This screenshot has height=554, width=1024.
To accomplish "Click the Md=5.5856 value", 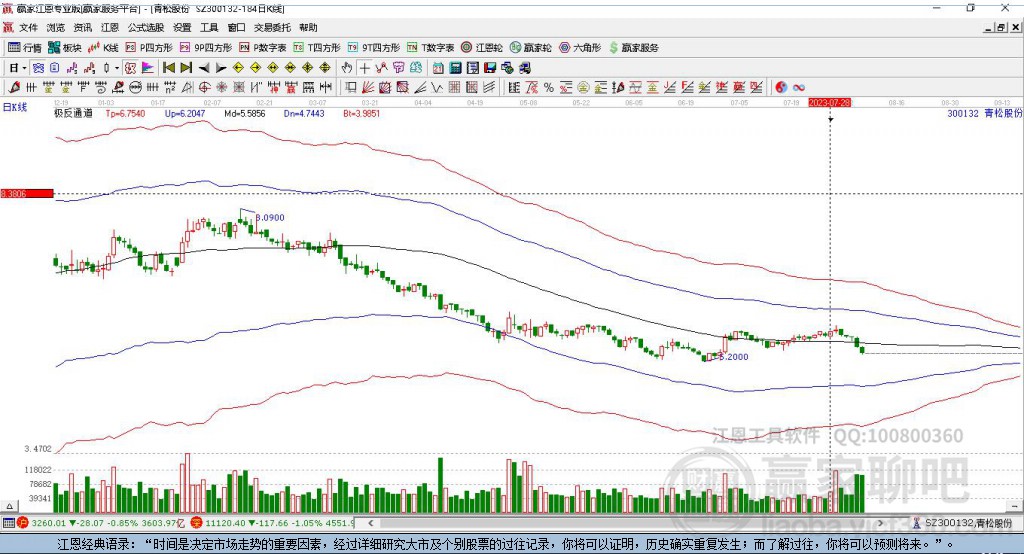I will tap(245, 113).
